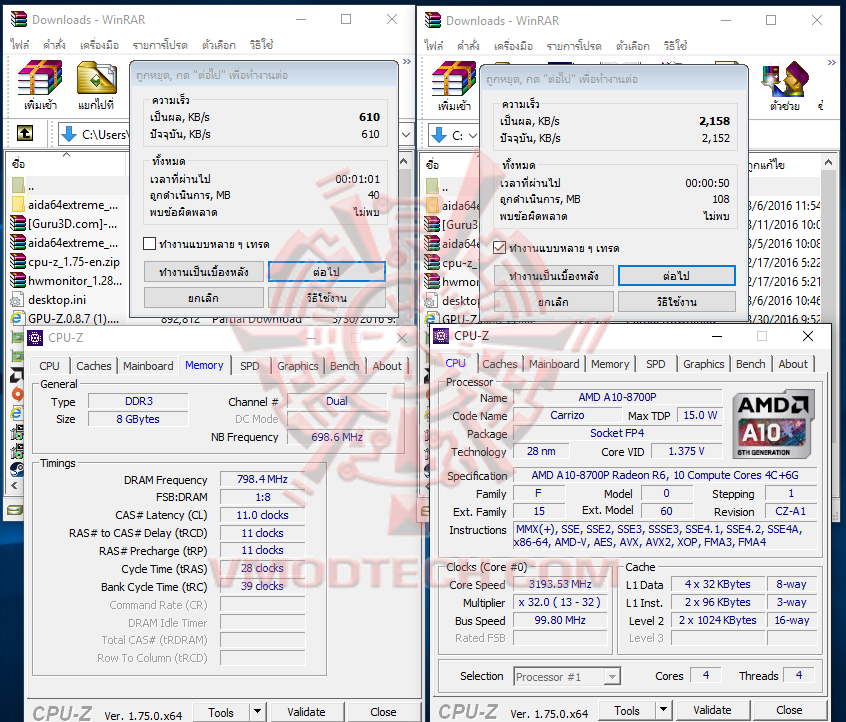Open Tools dropdown arrow in left CPU-Z
This screenshot has width=846, height=722.
pos(257,712)
